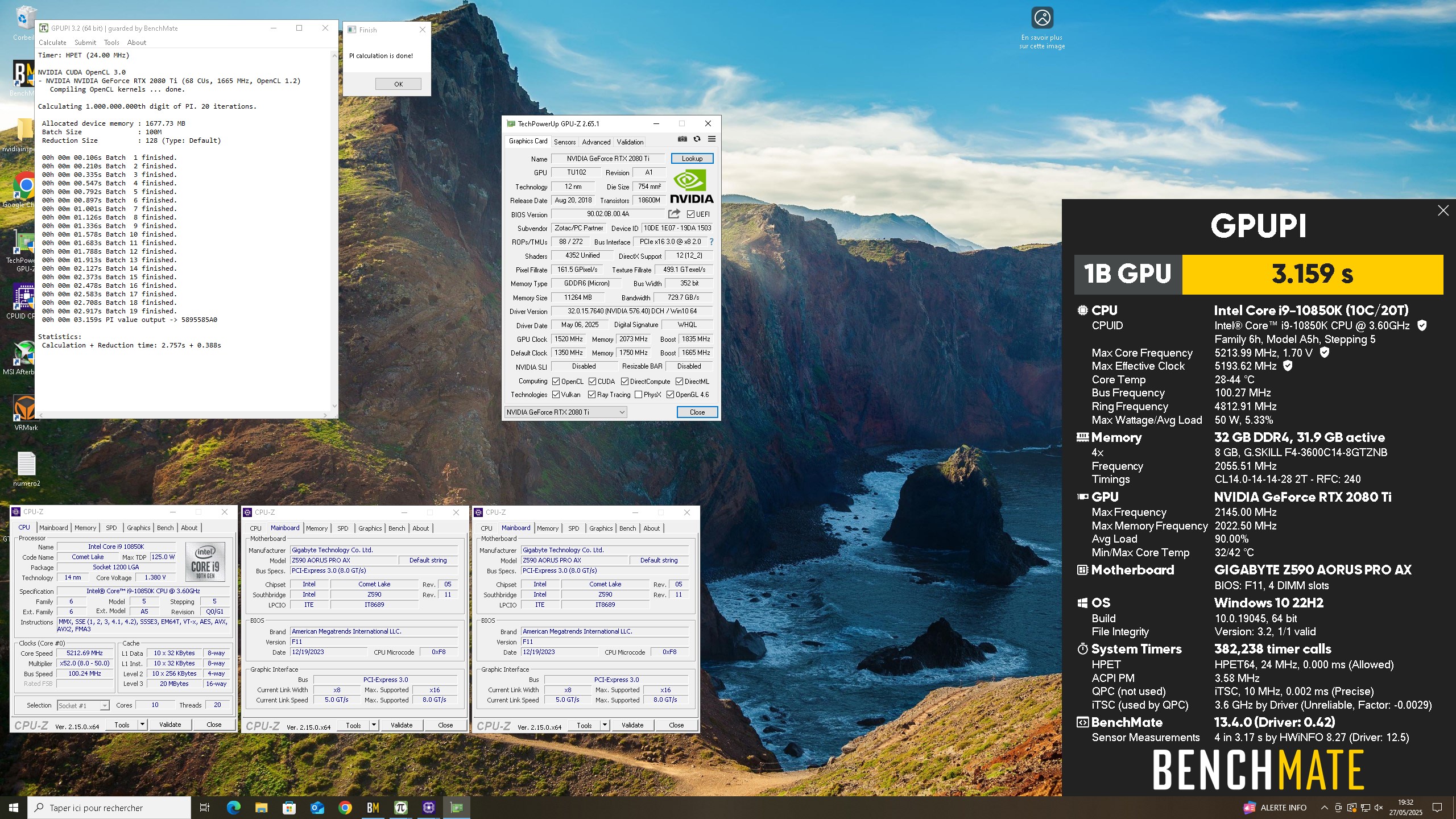Close the BenchMate GPUPI result panel
Screen dimensions: 1456x819
[x=1443, y=211]
